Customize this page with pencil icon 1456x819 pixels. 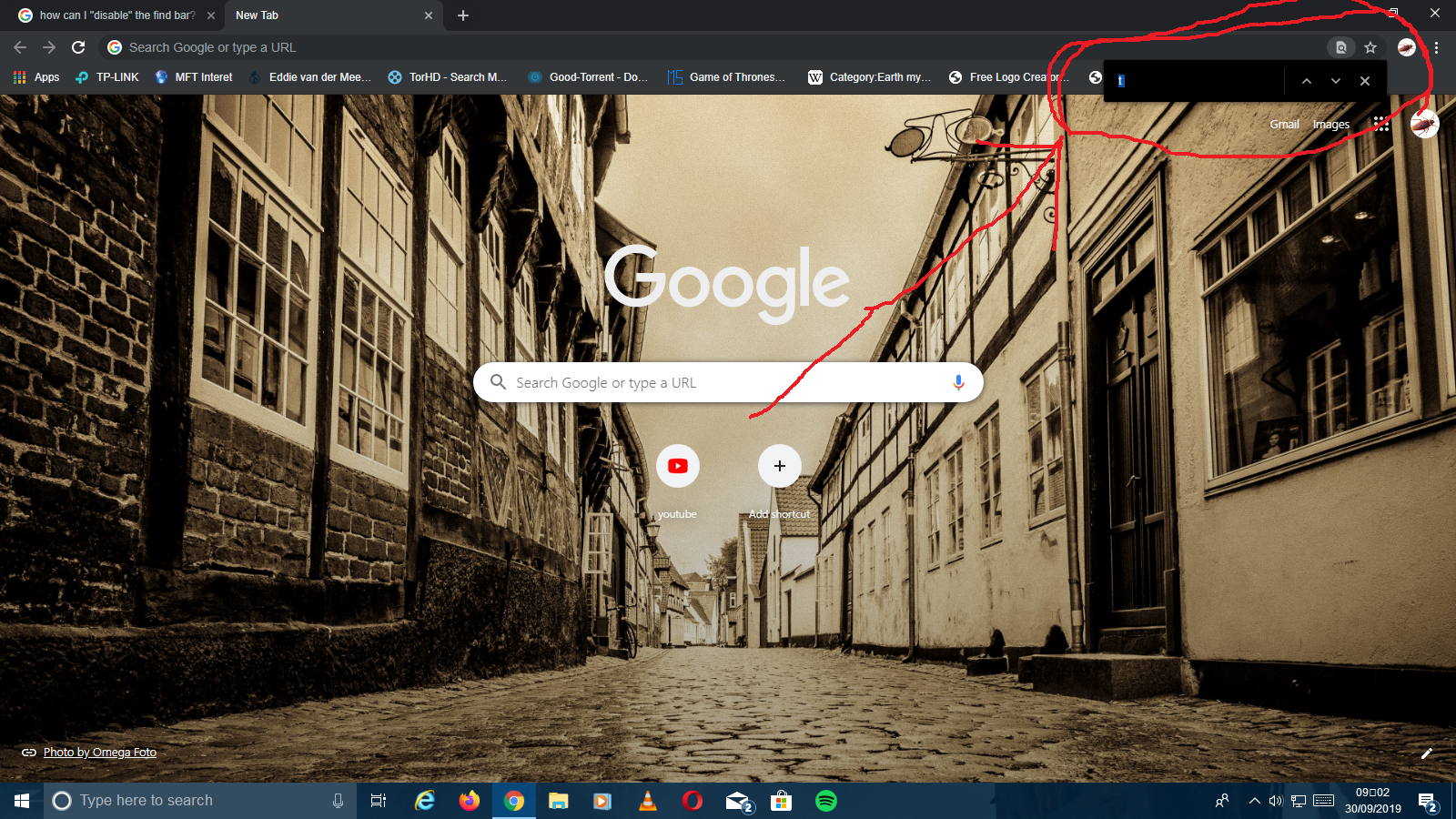(1427, 753)
